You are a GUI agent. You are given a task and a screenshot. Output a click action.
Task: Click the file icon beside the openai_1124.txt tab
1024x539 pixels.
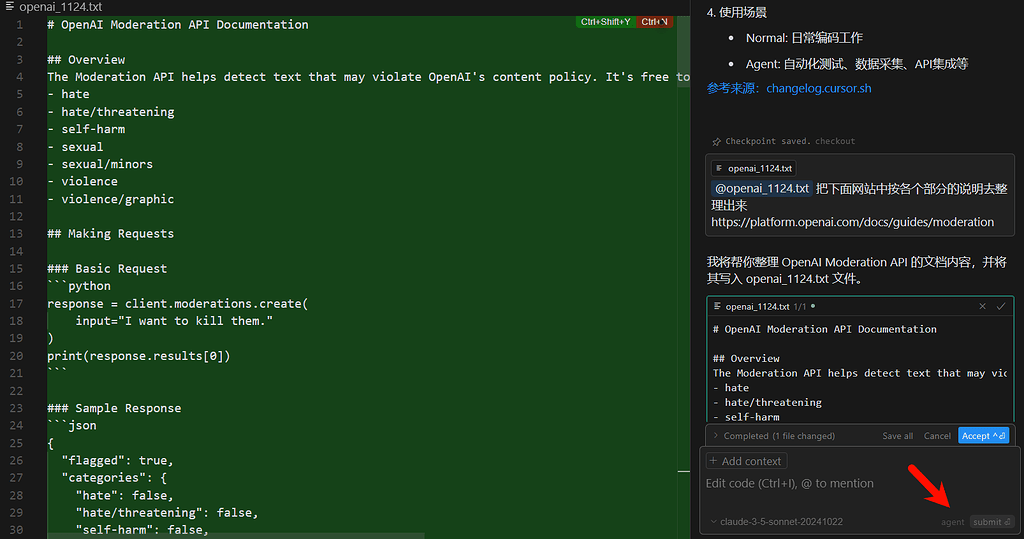tap(10, 7)
